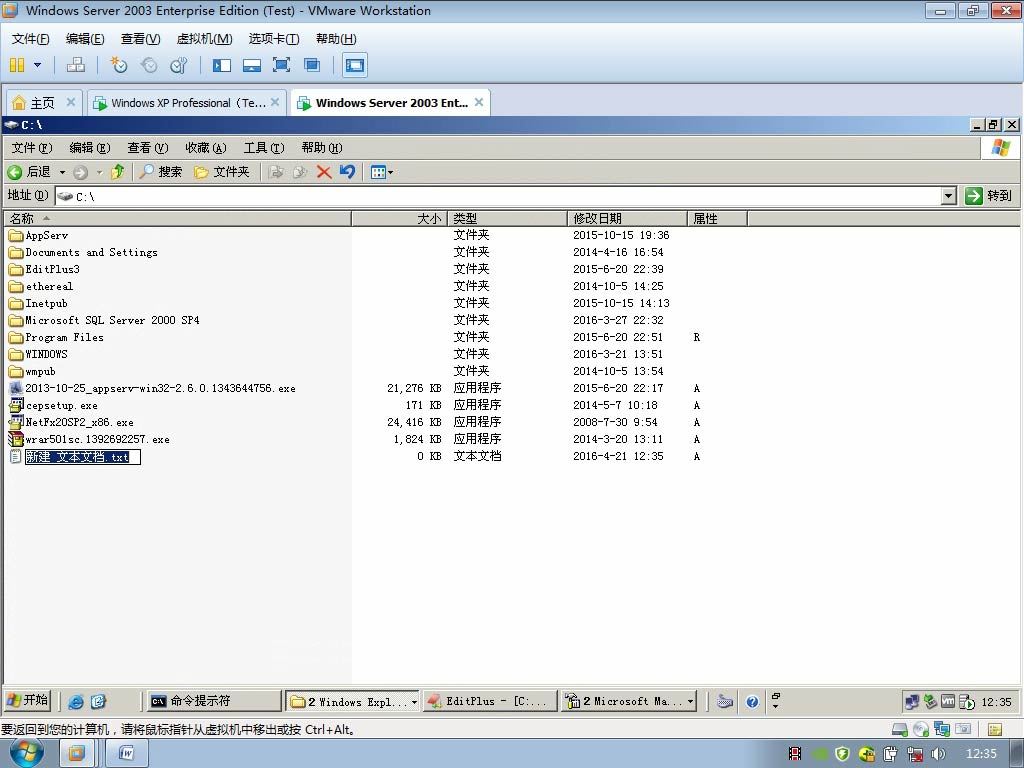Open VMware 选项卡(T) menu
This screenshot has height=768, width=1024.
(x=274, y=39)
